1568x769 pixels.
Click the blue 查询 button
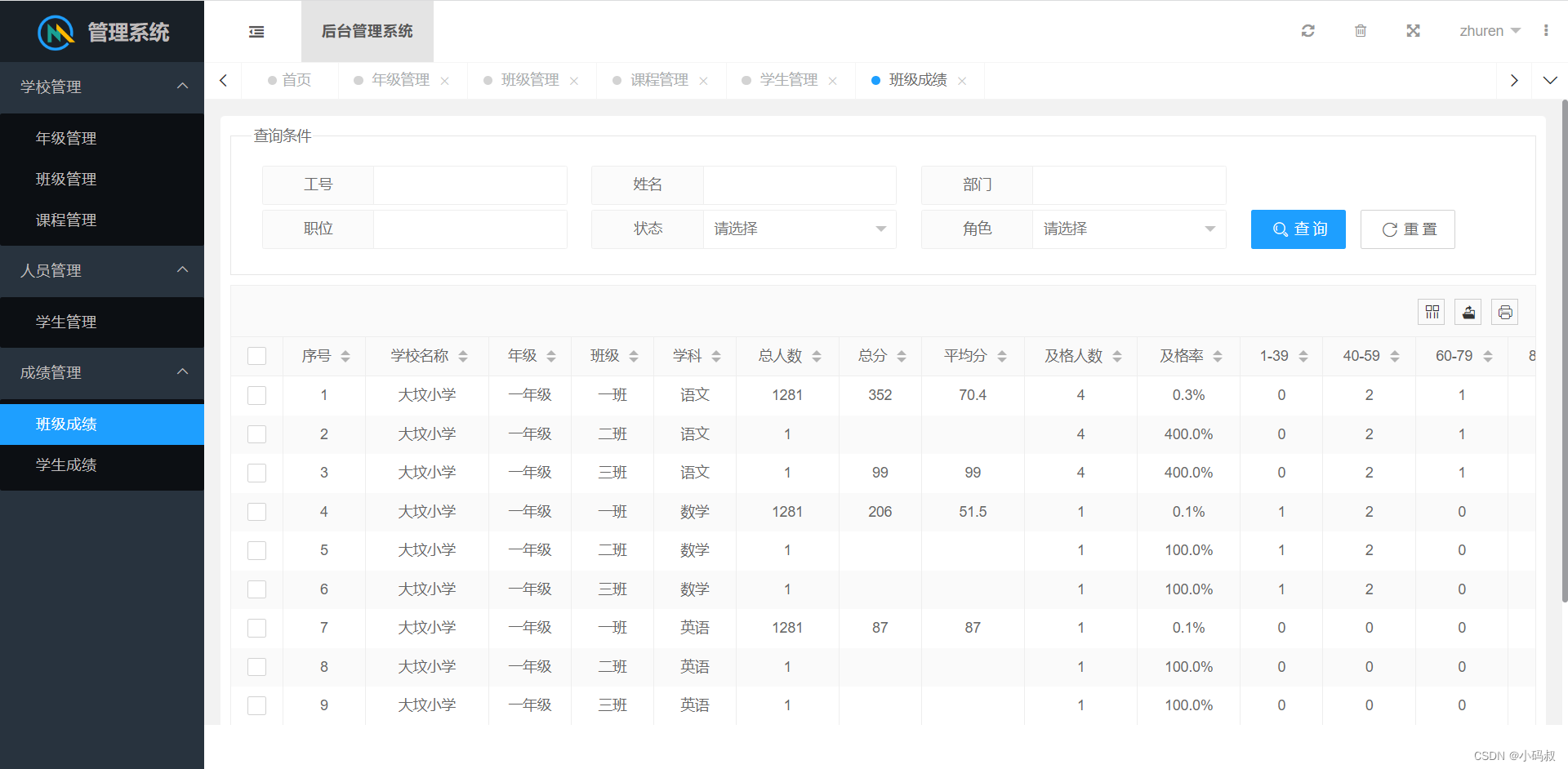[x=1298, y=229]
